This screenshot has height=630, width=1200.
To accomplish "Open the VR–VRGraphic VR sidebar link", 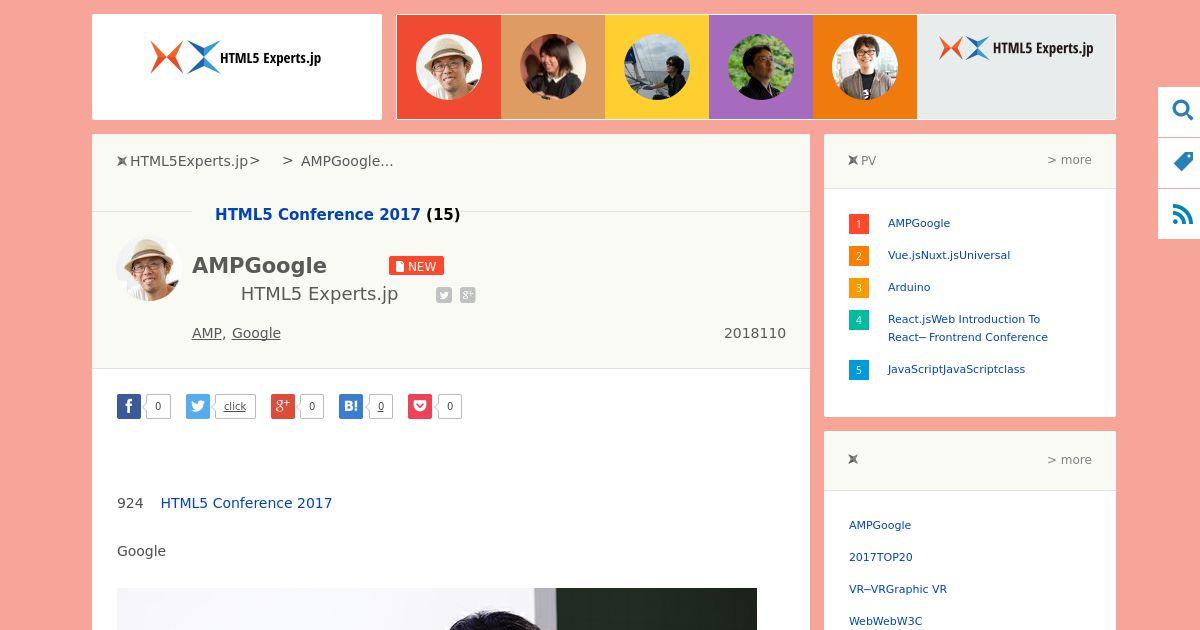I will pos(898,589).
